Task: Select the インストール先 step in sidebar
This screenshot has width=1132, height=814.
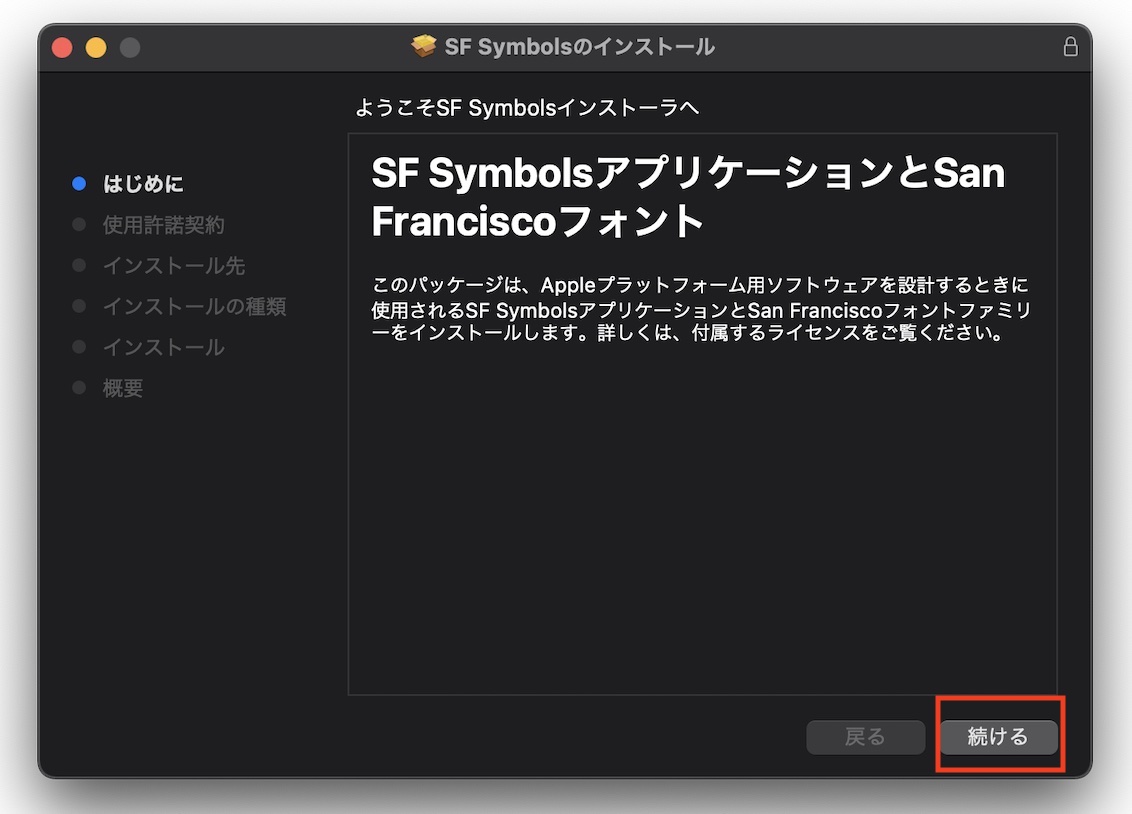Action: [x=174, y=266]
